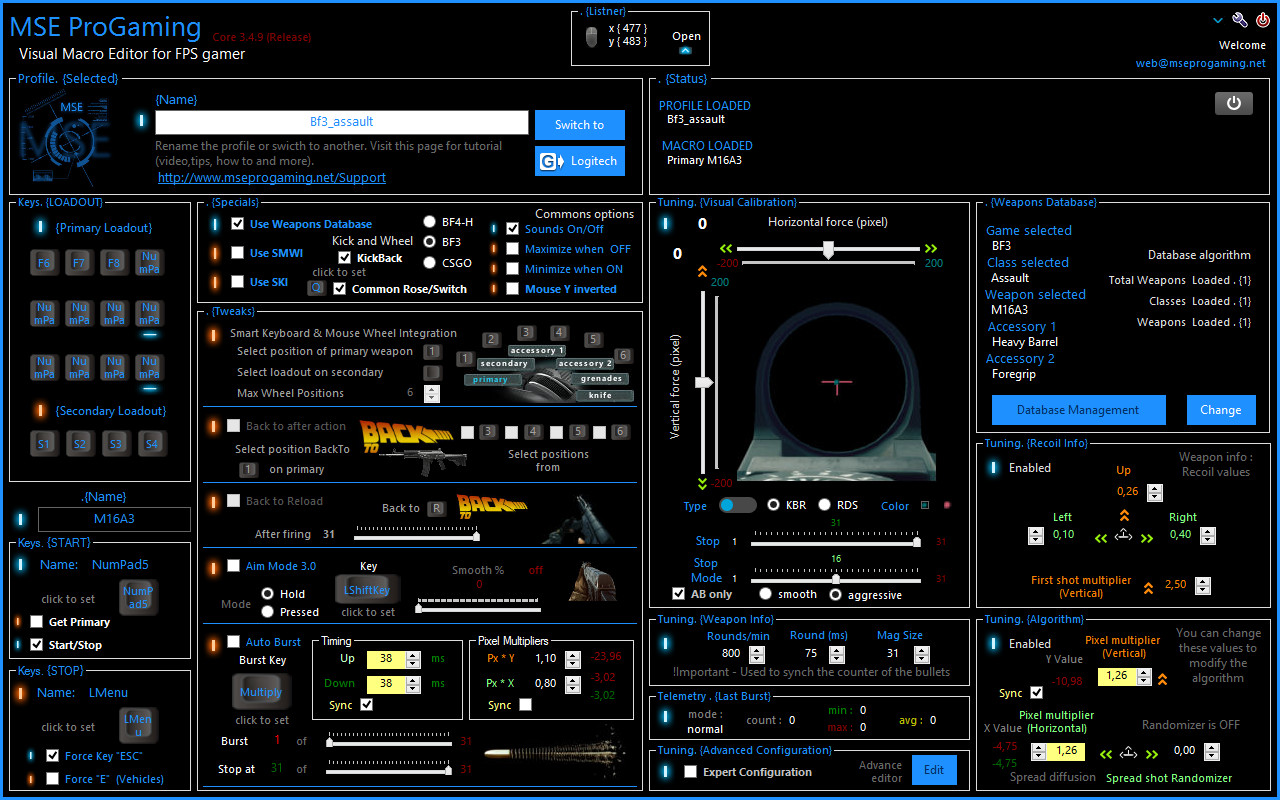
Task: Click the LShiftKey aim mode key
Action: (x=367, y=590)
